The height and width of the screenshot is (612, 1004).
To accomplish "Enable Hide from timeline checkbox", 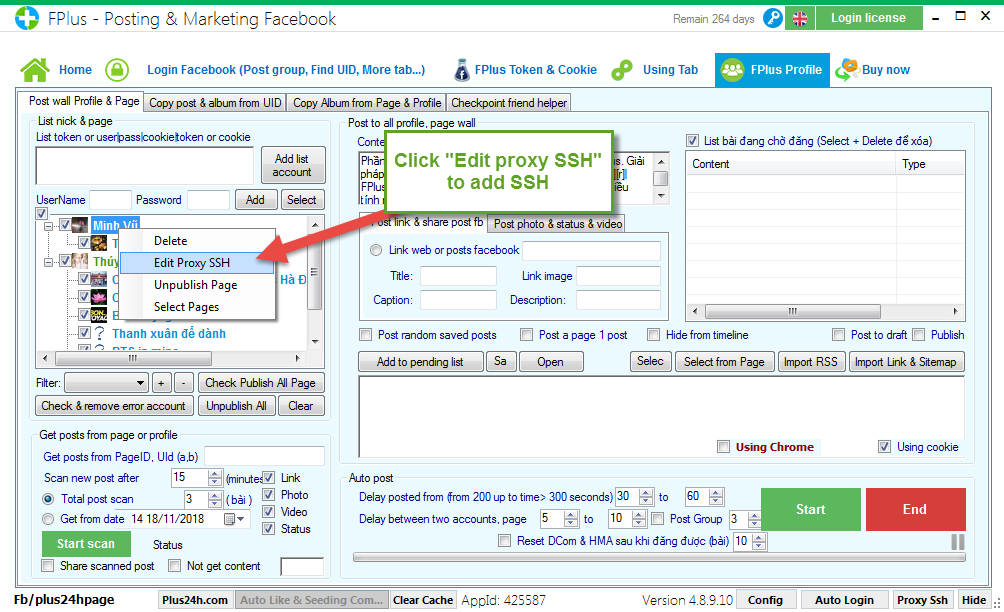I will point(653,334).
